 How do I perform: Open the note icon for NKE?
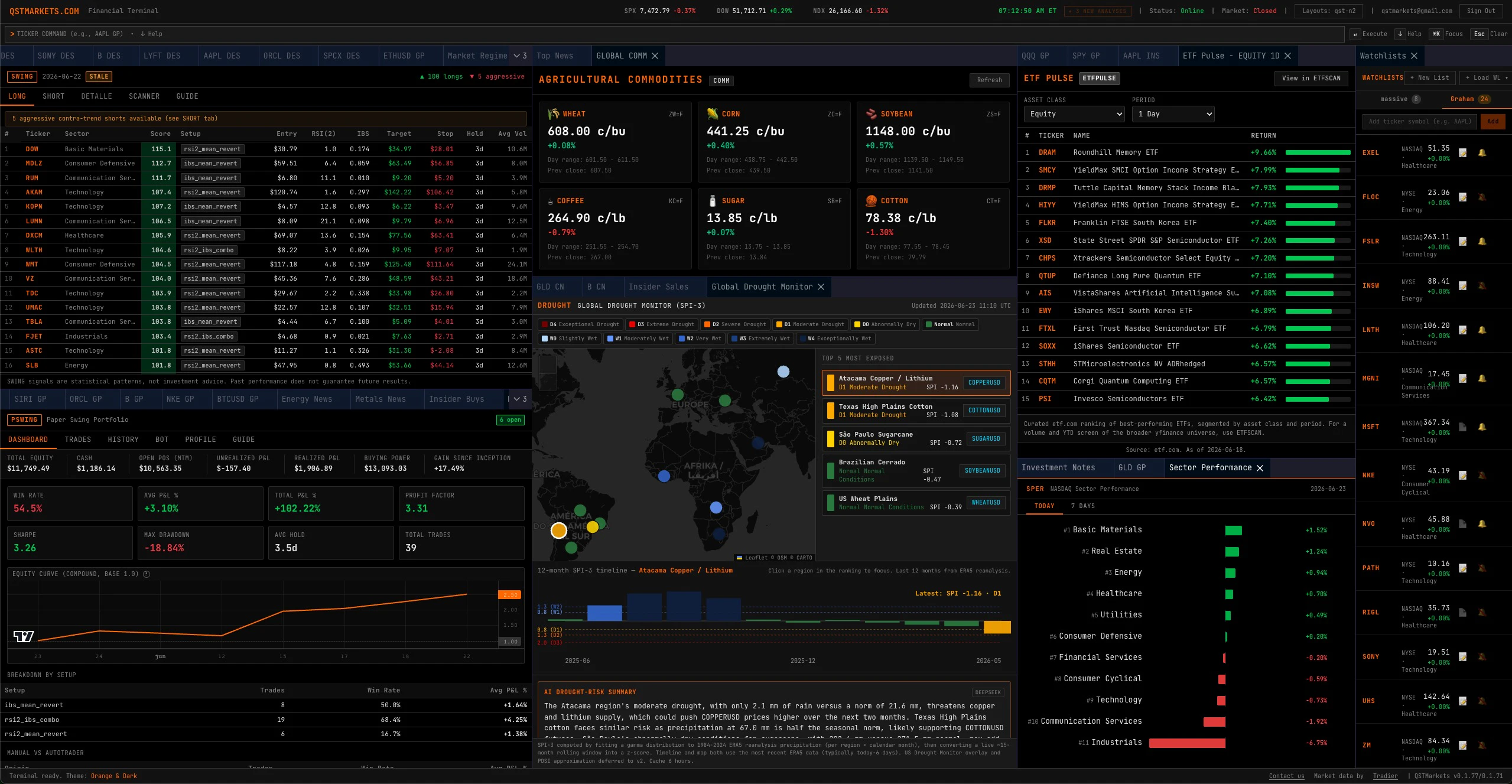click(1463, 476)
